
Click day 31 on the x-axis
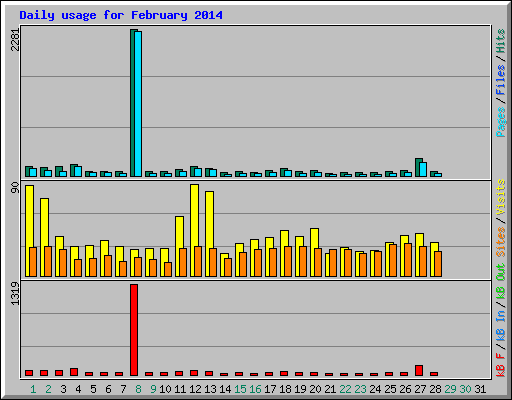[x=480, y=389]
